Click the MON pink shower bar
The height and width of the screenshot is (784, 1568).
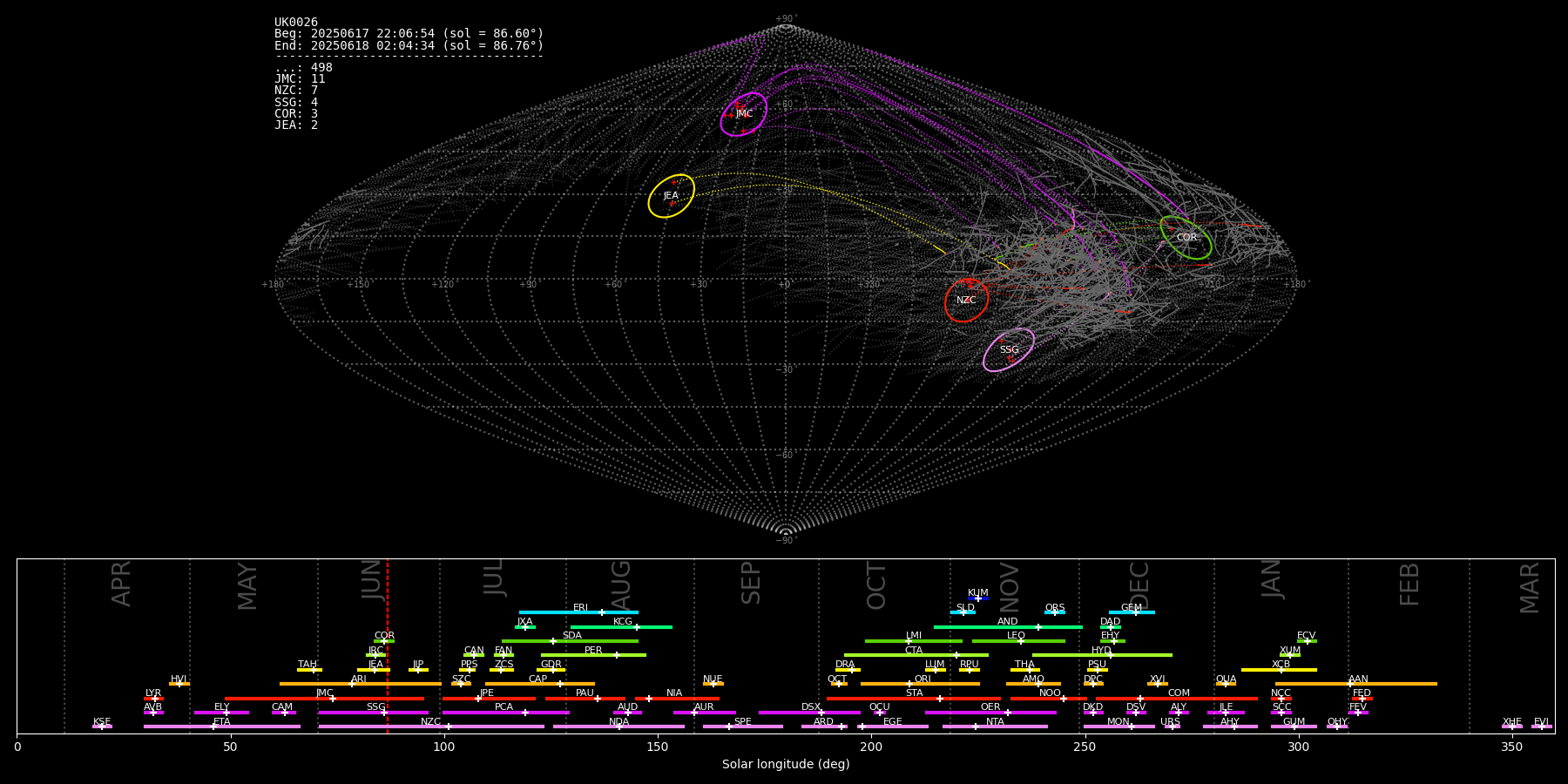coord(1119,727)
